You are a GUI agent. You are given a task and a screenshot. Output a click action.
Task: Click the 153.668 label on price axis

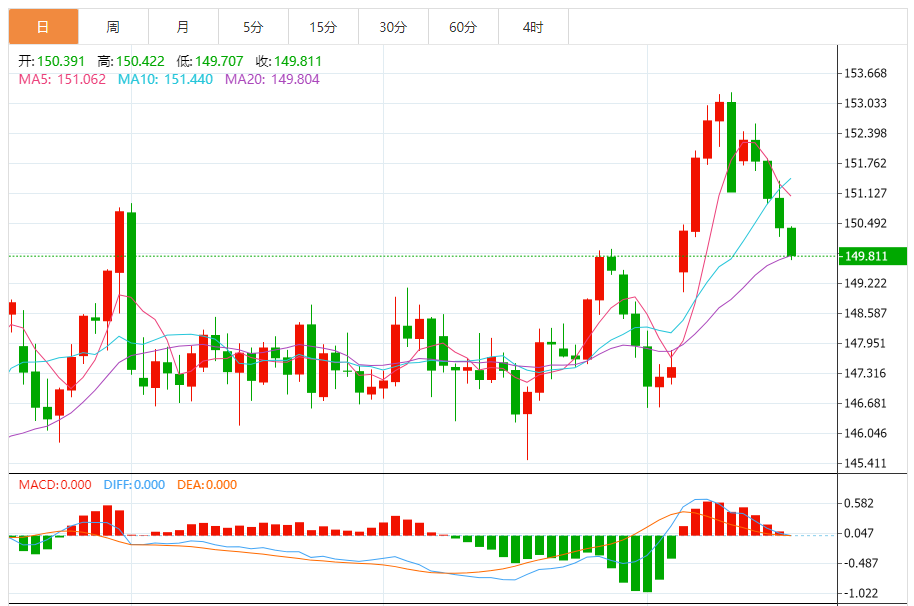pos(866,73)
